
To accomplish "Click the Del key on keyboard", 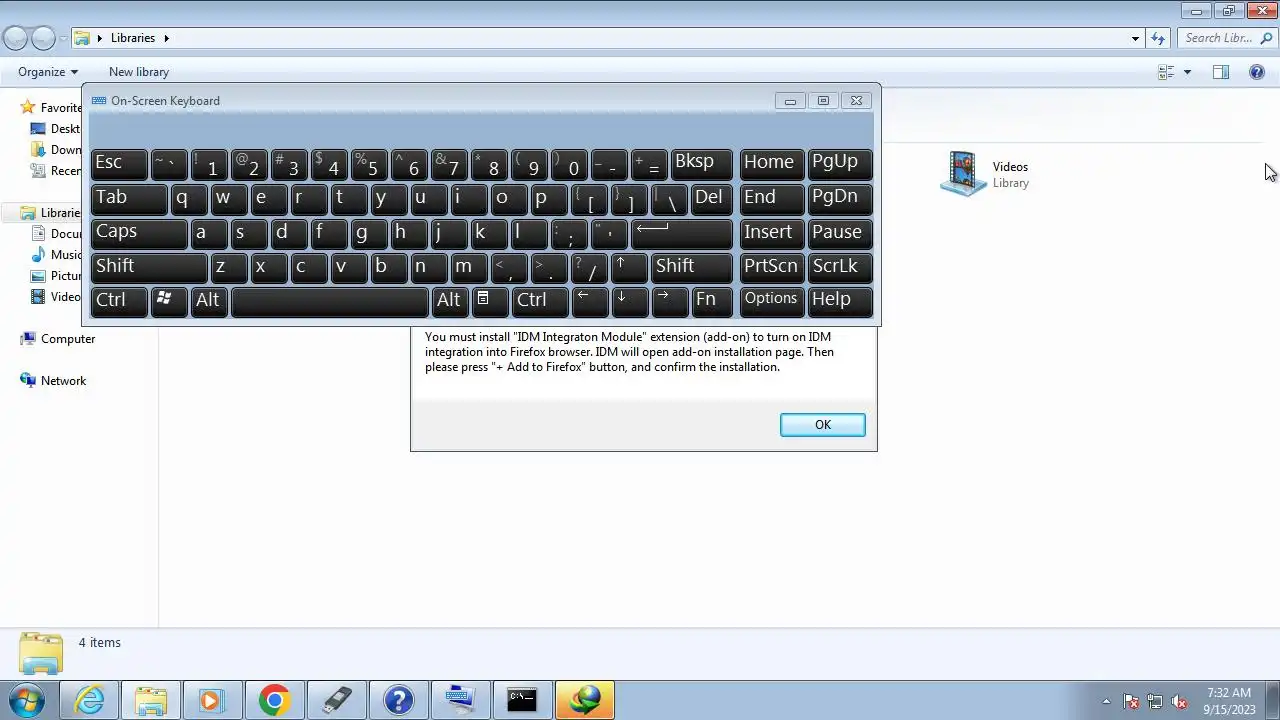I will 712,198.
